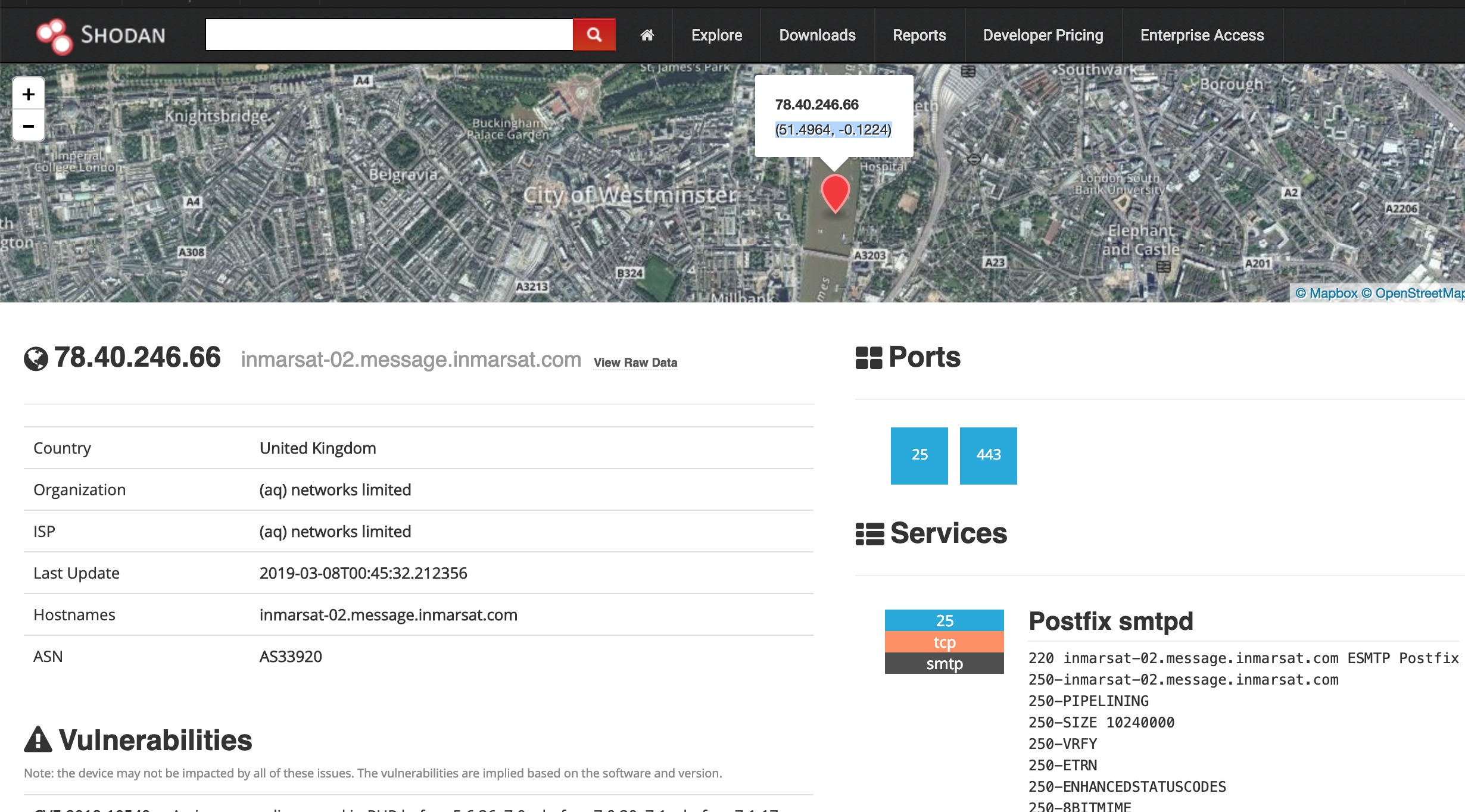Click the Knightsbridge map label
This screenshot has height=812, width=1465.
click(x=216, y=115)
